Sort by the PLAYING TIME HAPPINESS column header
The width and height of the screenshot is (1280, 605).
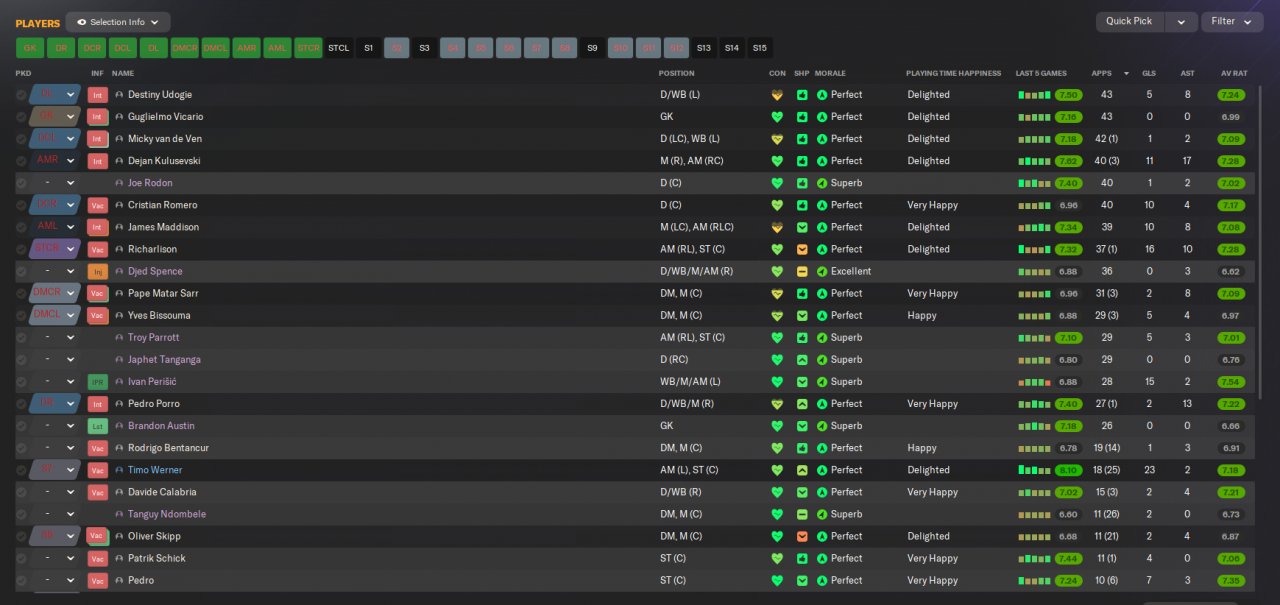[953, 73]
